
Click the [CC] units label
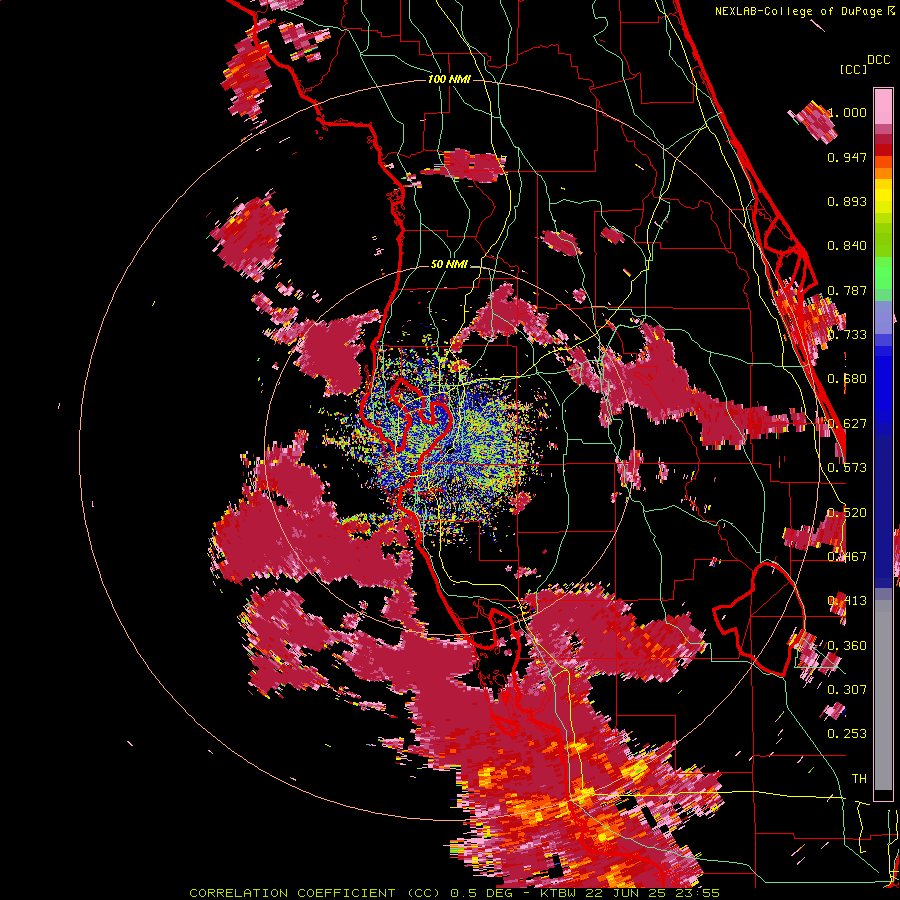(x=853, y=69)
